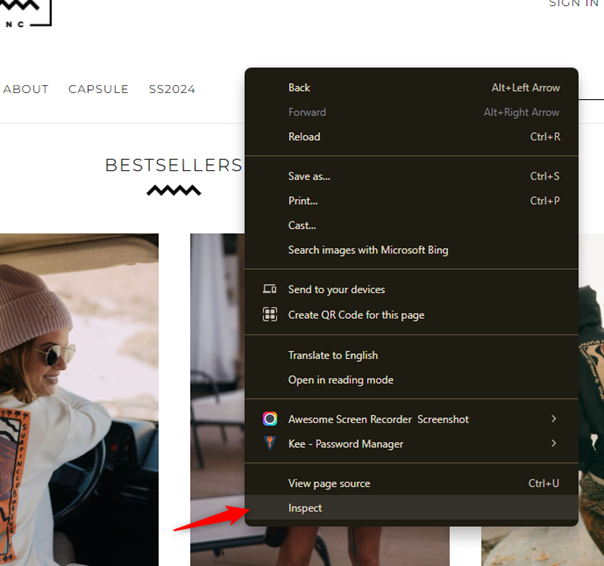604x566 pixels.
Task: Click Cast... in context menu
Action: click(302, 226)
